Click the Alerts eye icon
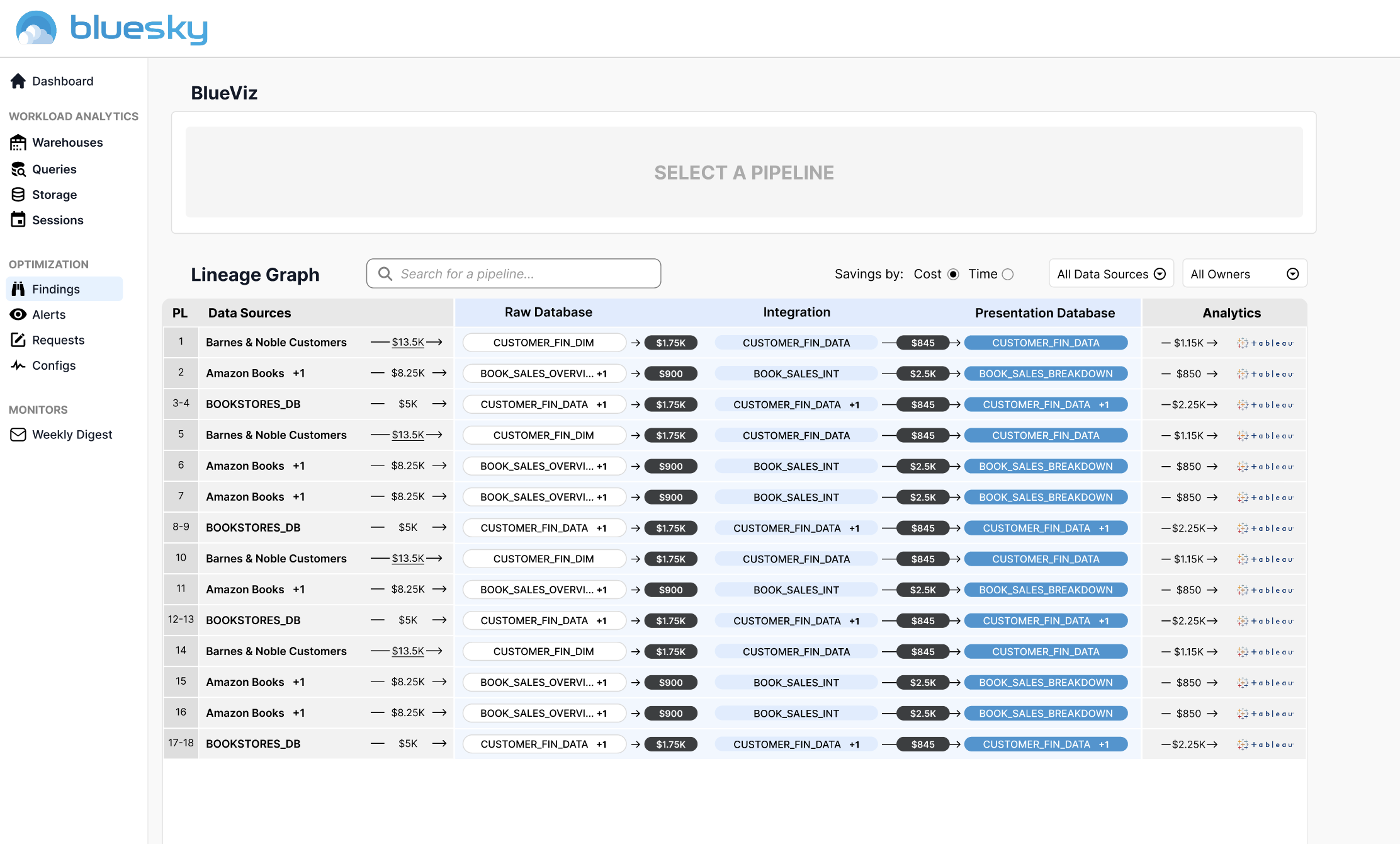This screenshot has height=844, width=1400. coord(18,314)
